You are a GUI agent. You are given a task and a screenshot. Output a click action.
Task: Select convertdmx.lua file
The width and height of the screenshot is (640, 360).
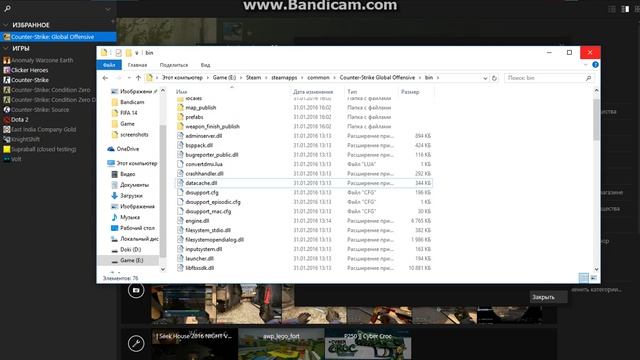(x=204, y=164)
